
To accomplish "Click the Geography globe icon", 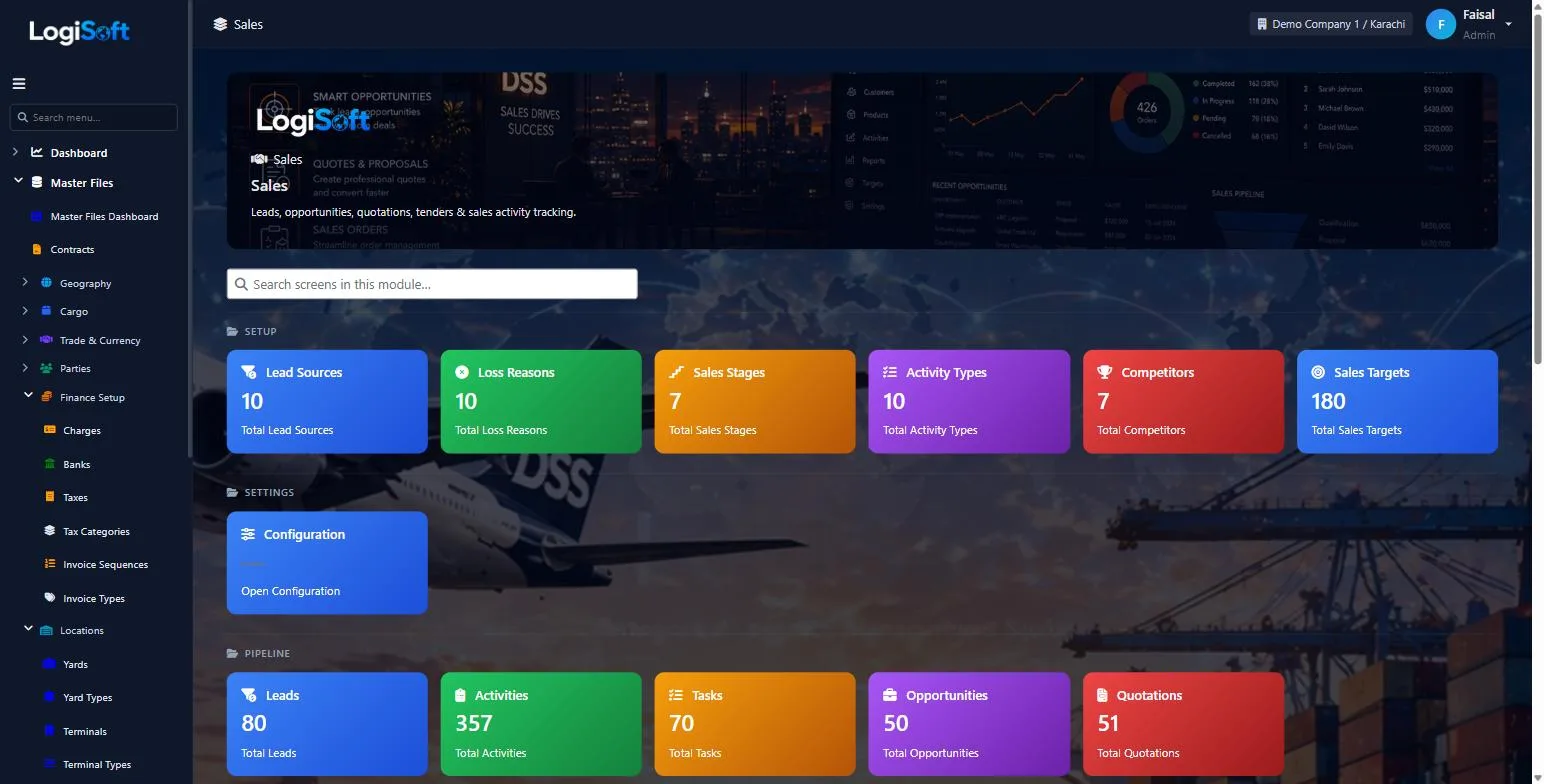I will 46,283.
